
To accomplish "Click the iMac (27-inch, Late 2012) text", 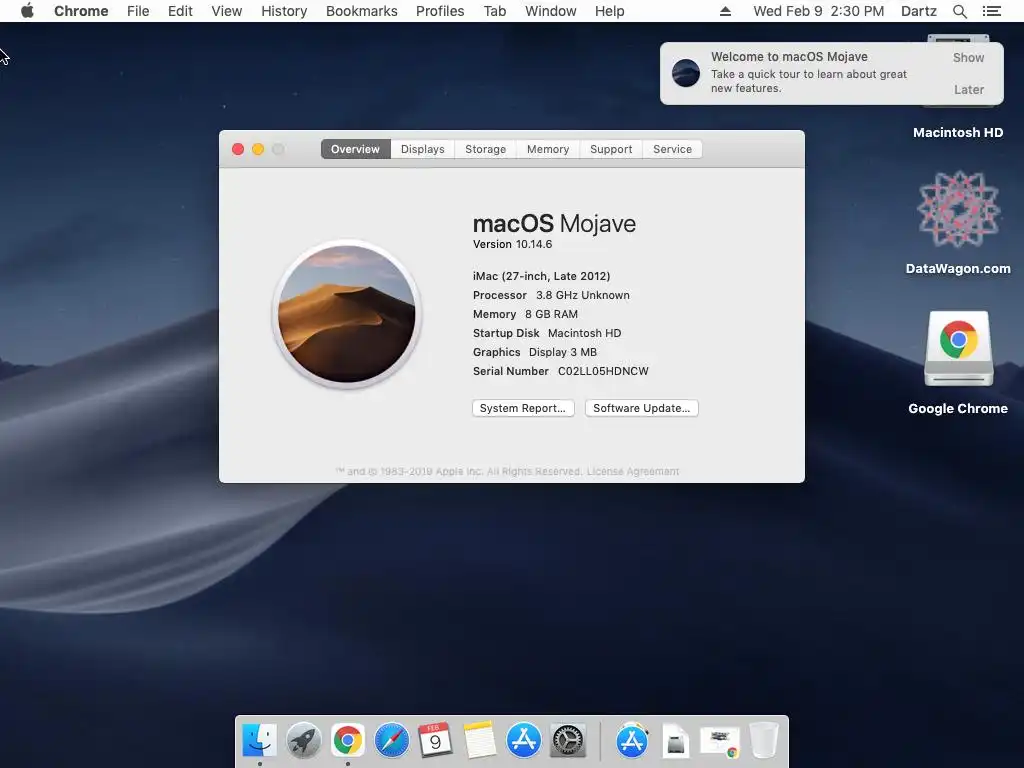I will pyautogui.click(x=541, y=276).
